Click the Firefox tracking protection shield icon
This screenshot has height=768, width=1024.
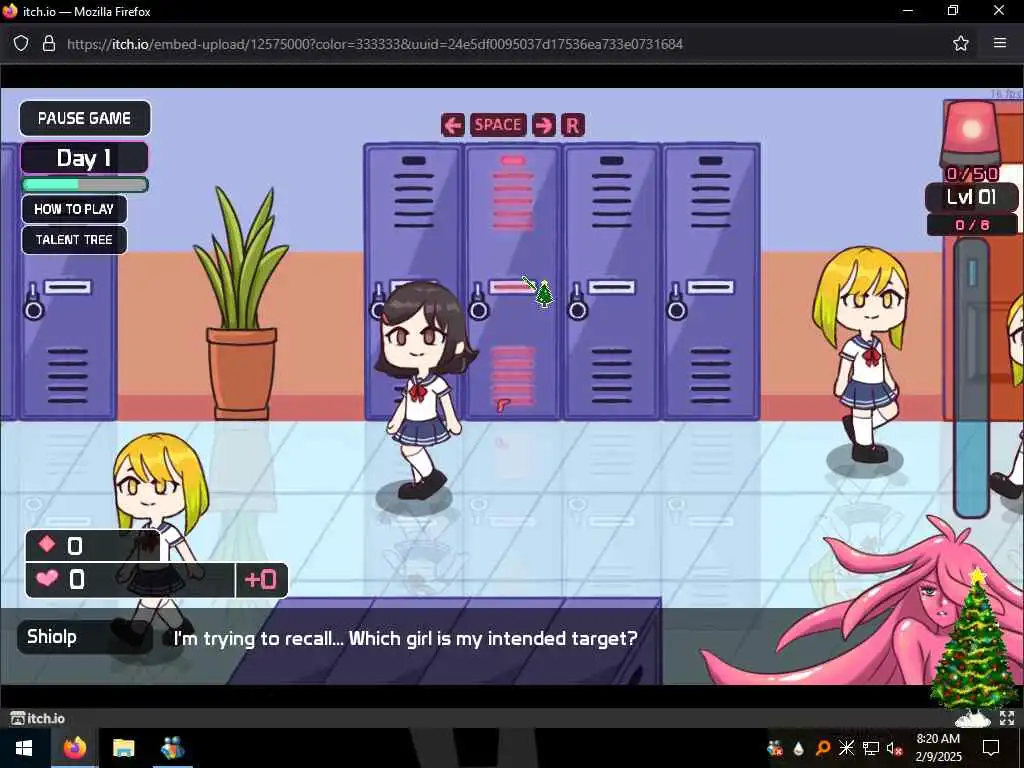[x=21, y=44]
